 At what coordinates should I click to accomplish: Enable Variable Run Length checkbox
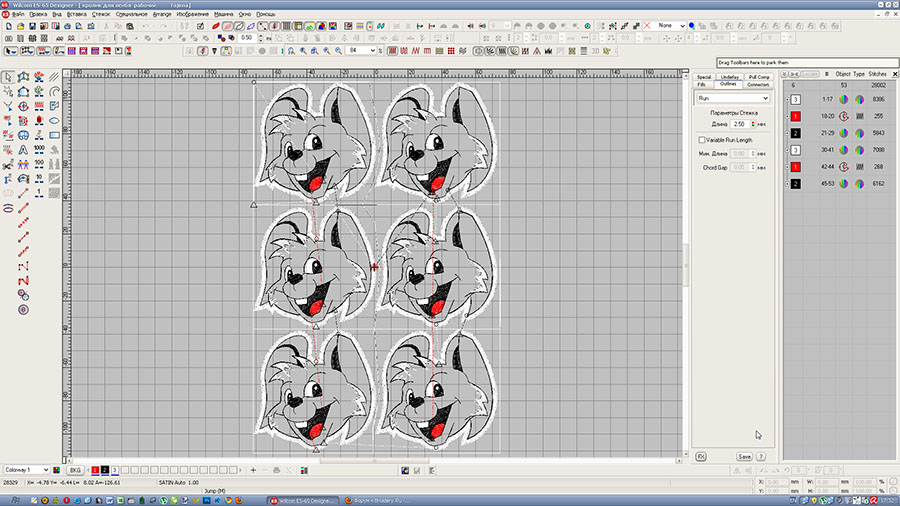[x=701, y=140]
